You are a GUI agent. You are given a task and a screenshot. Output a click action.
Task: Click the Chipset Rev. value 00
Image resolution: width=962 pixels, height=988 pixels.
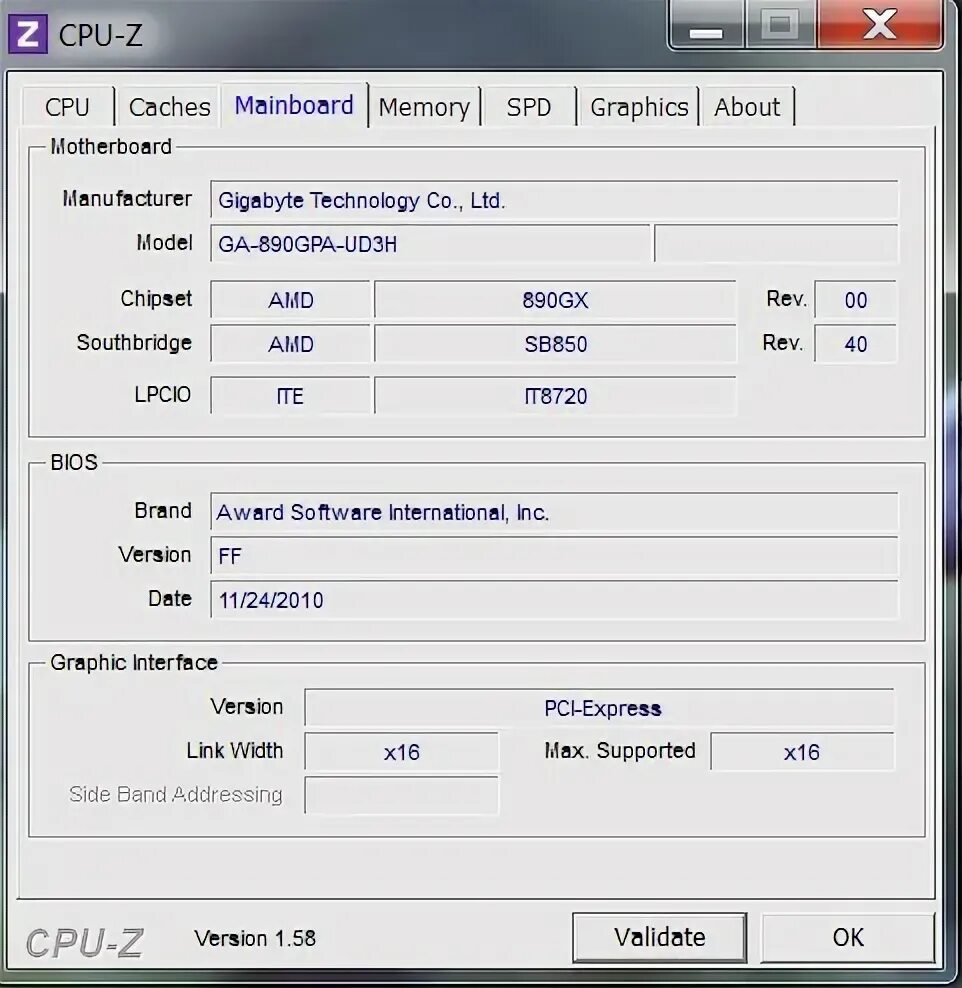(x=856, y=300)
